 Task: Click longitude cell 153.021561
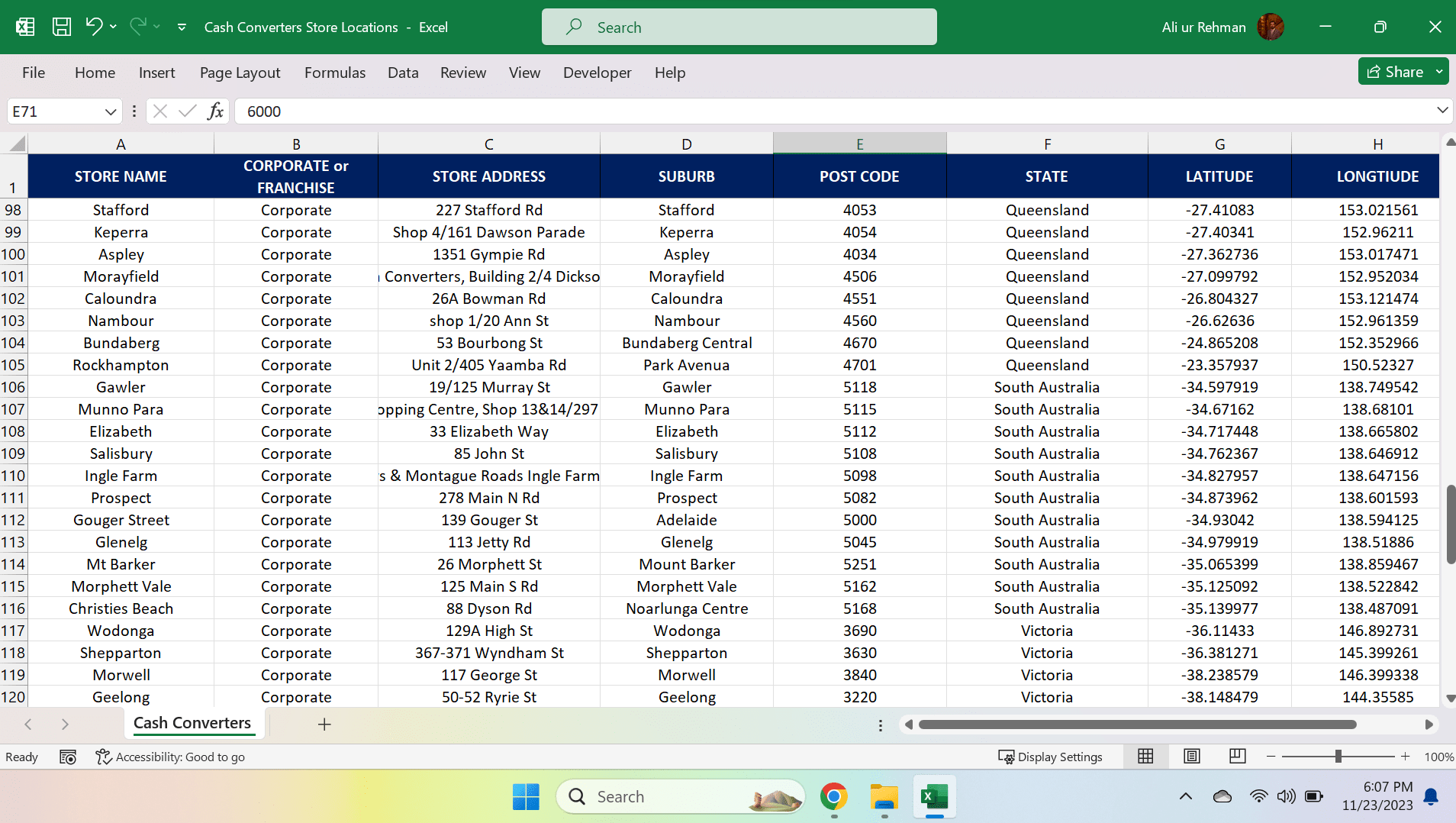[x=1377, y=210]
